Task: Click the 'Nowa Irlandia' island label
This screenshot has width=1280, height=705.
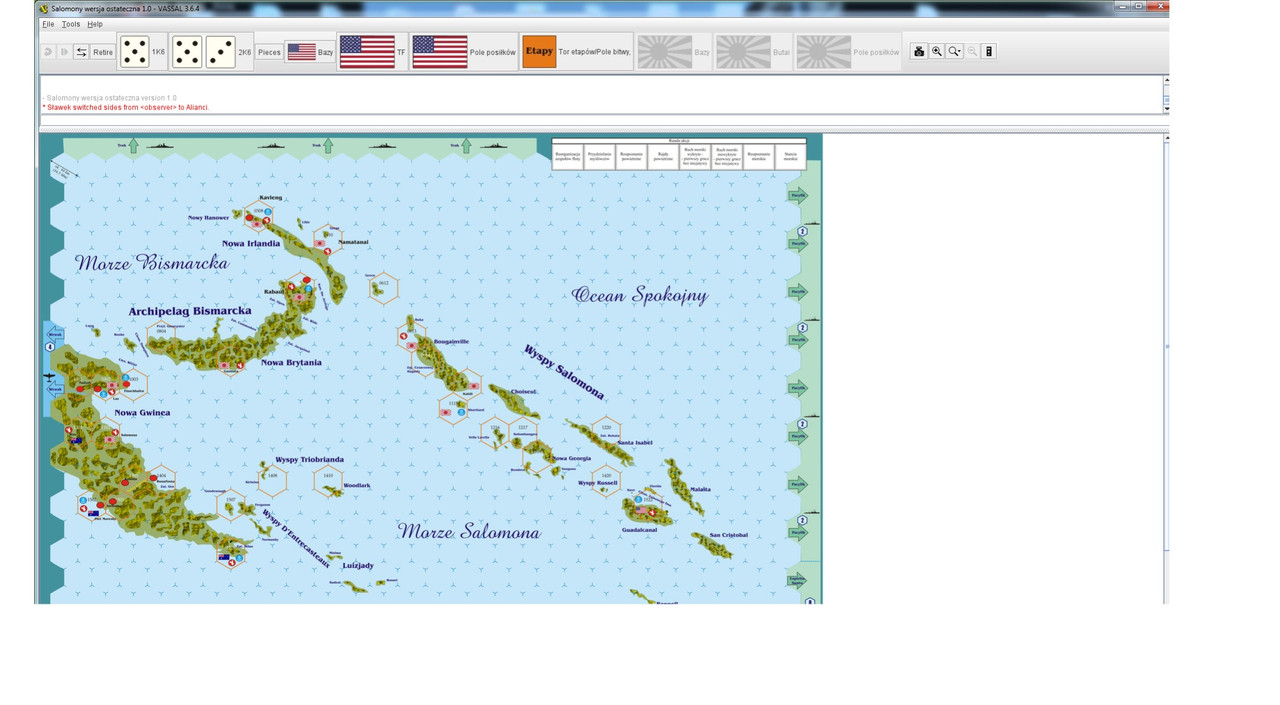Action: (251, 243)
